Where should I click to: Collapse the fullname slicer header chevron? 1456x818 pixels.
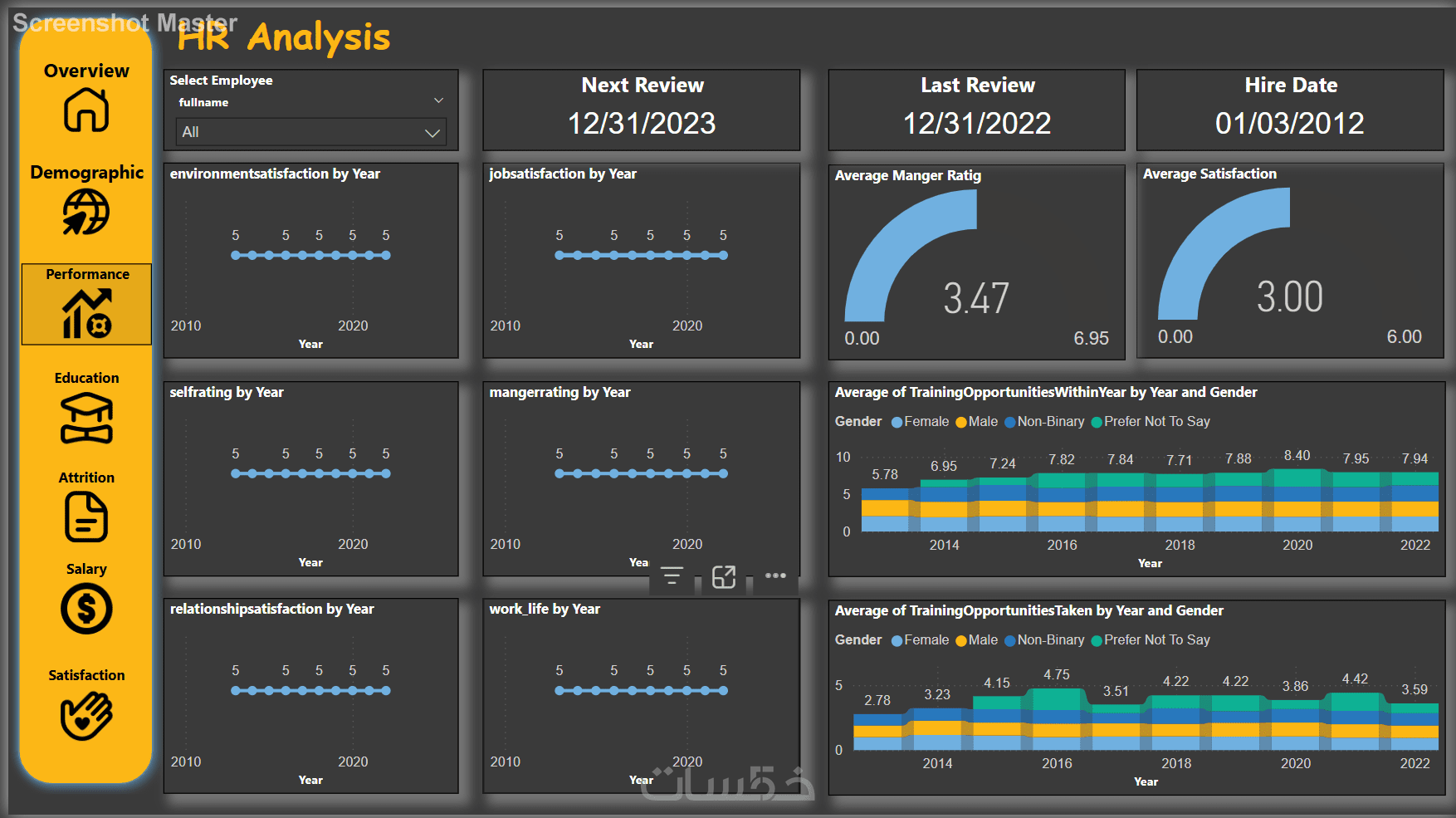pos(438,100)
